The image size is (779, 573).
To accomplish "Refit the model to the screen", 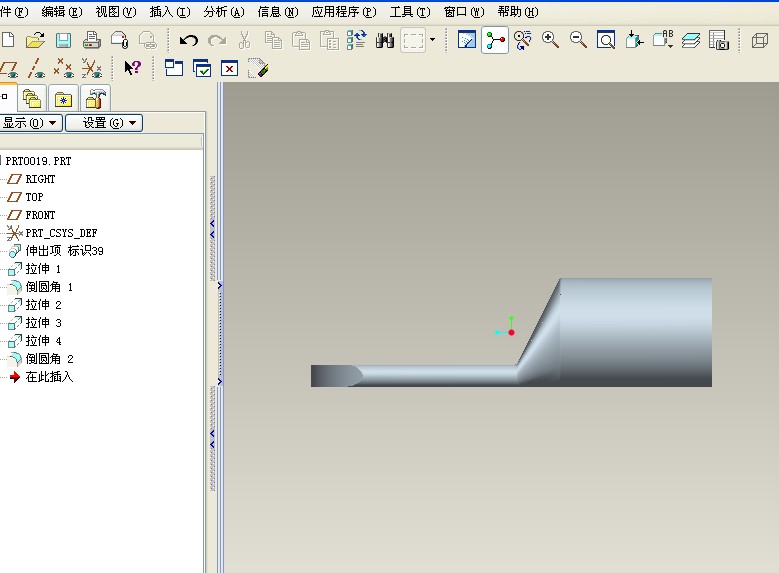I will click(x=606, y=40).
